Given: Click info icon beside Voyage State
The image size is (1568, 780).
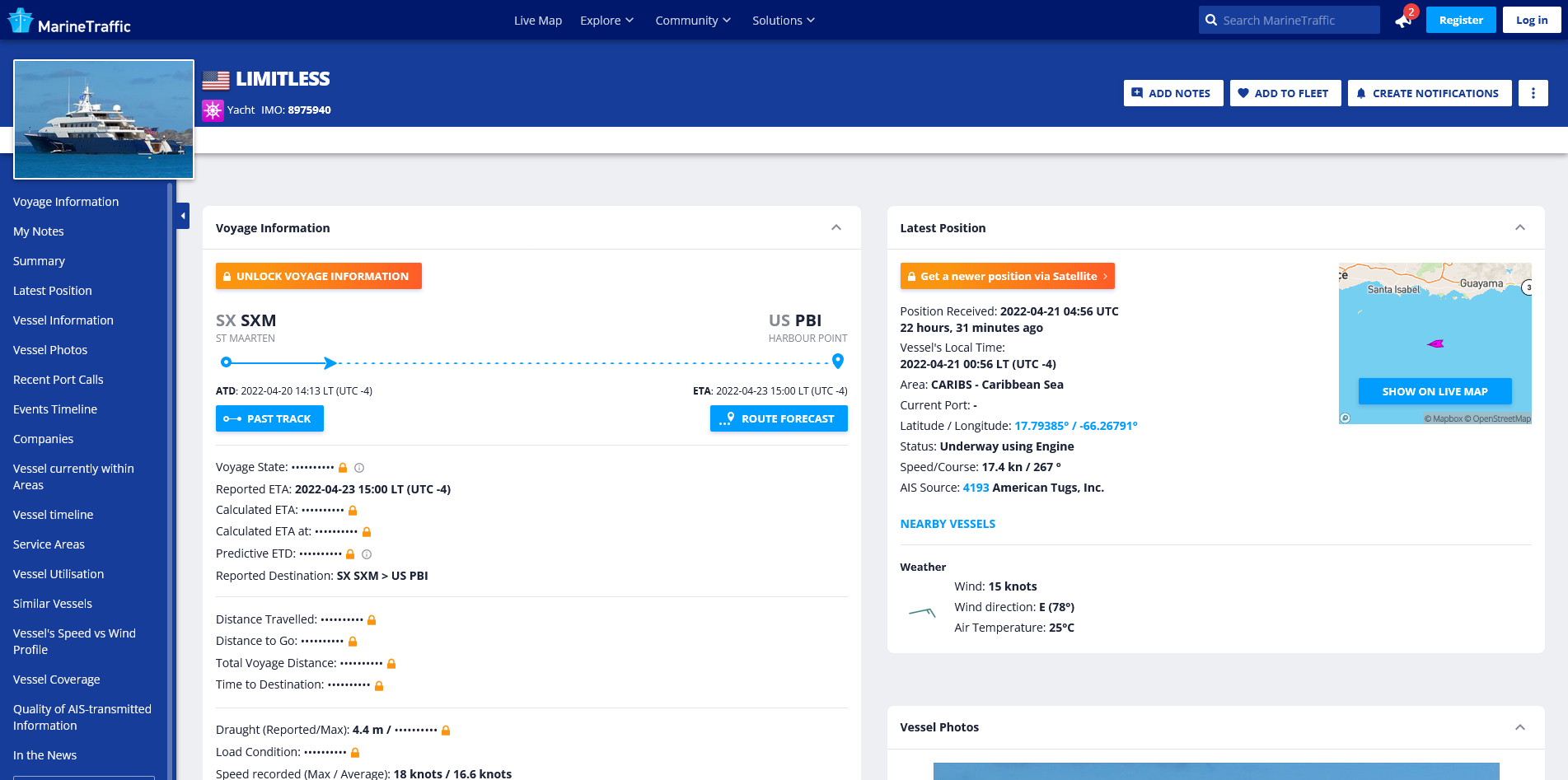Looking at the screenshot, I should 359,468.
